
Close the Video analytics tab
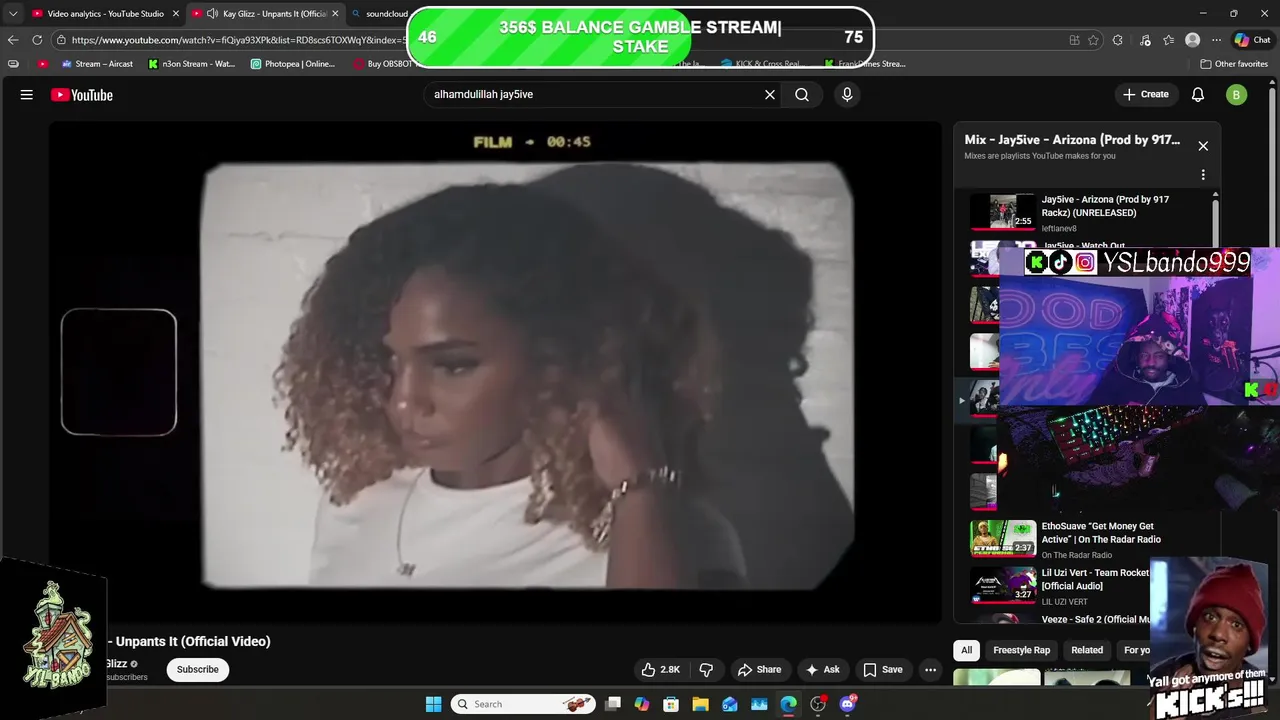[x=175, y=14]
